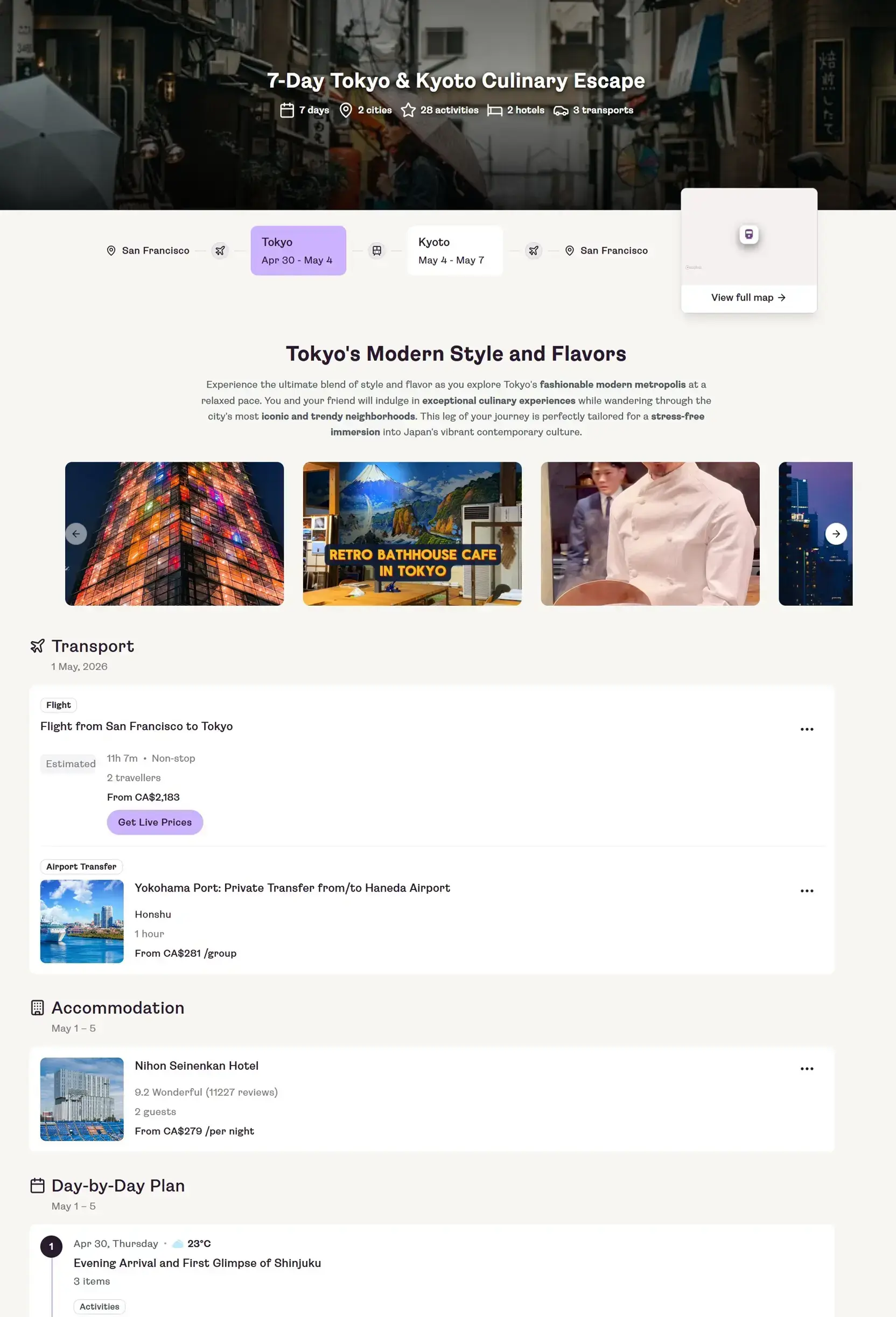The width and height of the screenshot is (896, 1317).
Task: Click the "7 days" calendar icon in header
Action: [287, 110]
